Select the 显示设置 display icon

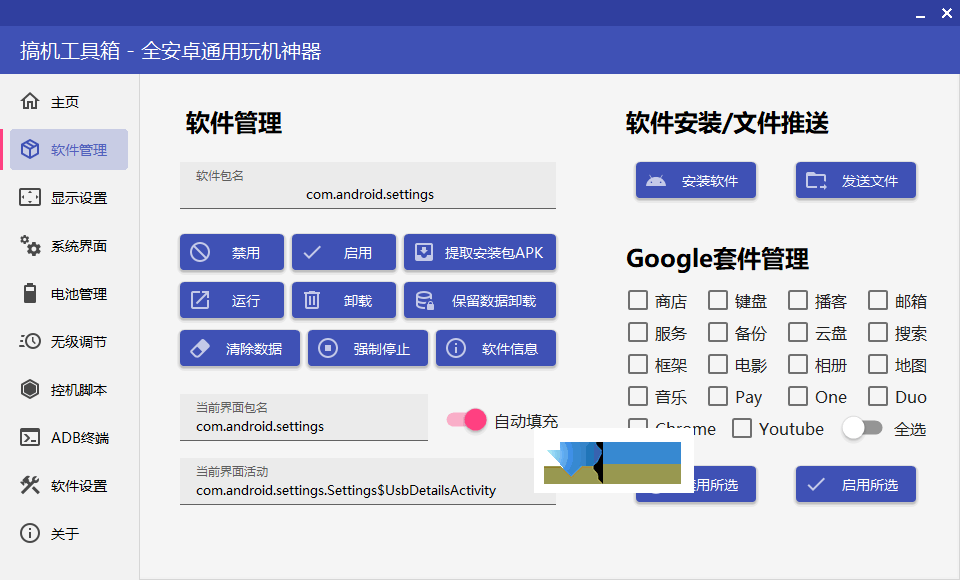(29, 197)
